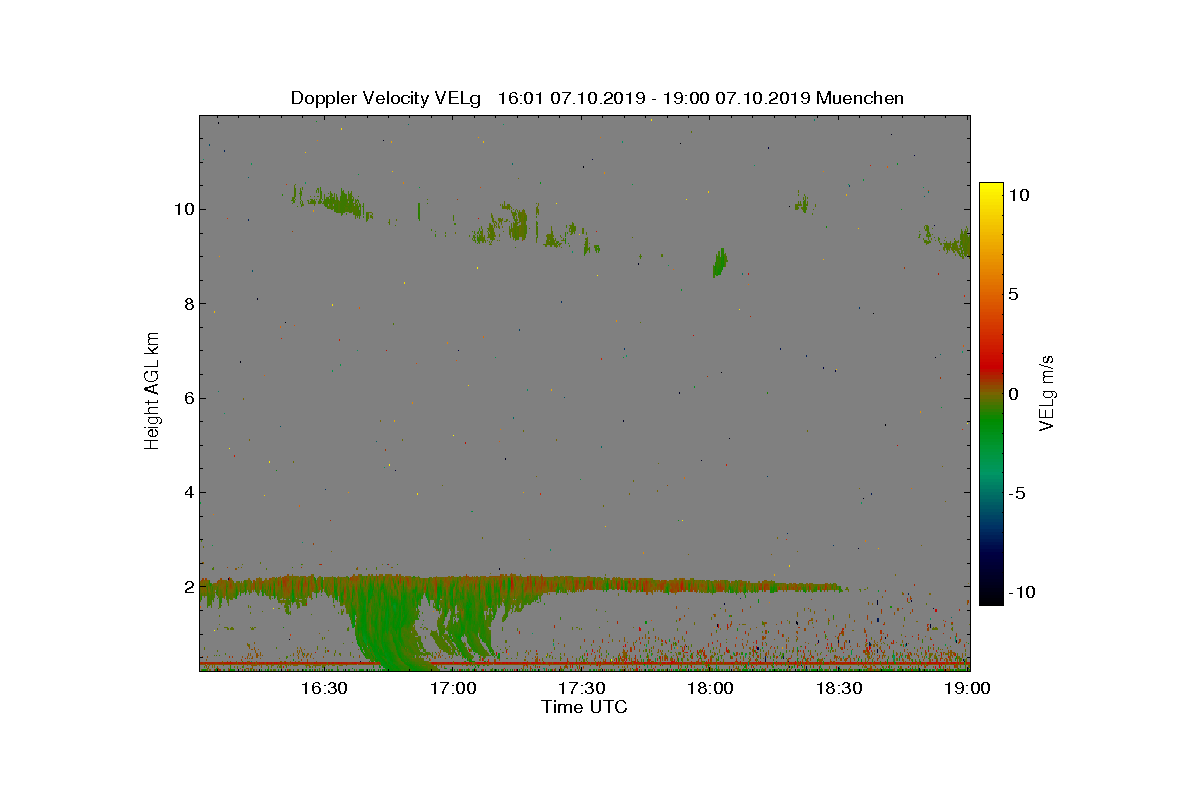This screenshot has height=800, width=1200.
Task: Click the 16:30 time tick label
Action: 323,688
